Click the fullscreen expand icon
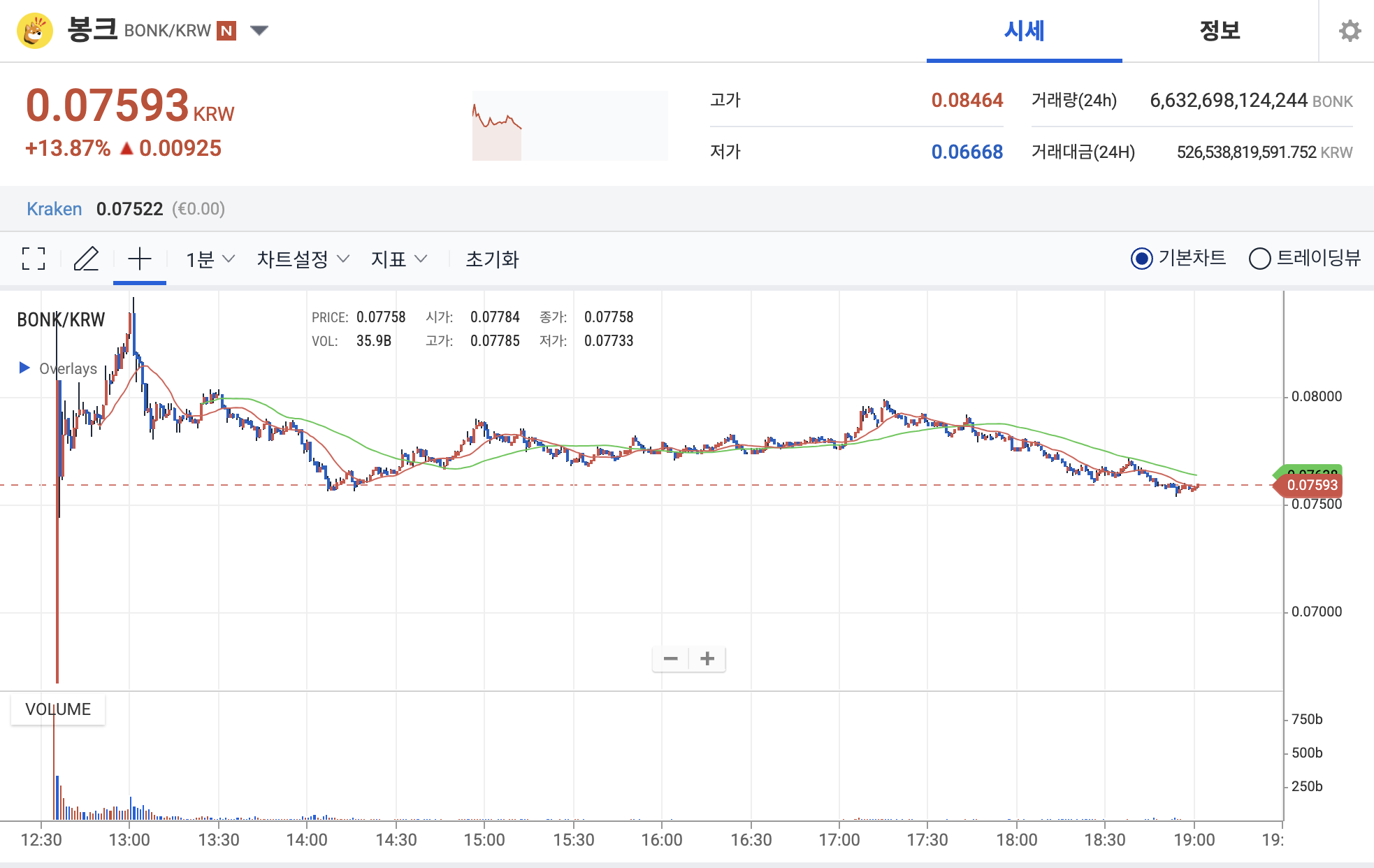The width and height of the screenshot is (1374, 868). (34, 259)
